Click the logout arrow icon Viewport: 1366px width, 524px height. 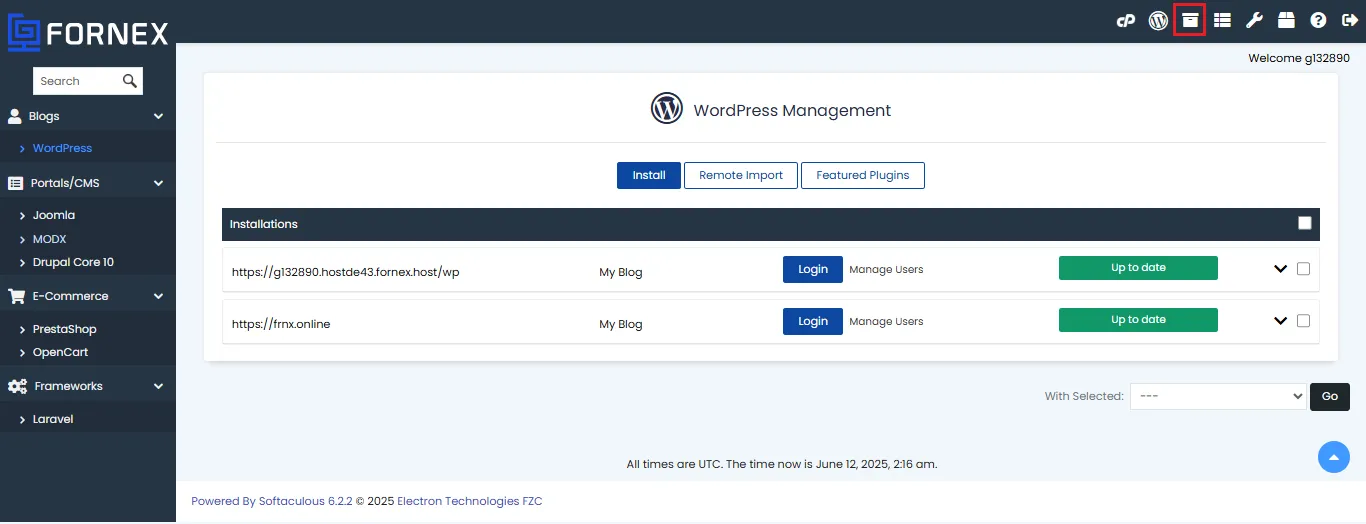pyautogui.click(x=1349, y=20)
